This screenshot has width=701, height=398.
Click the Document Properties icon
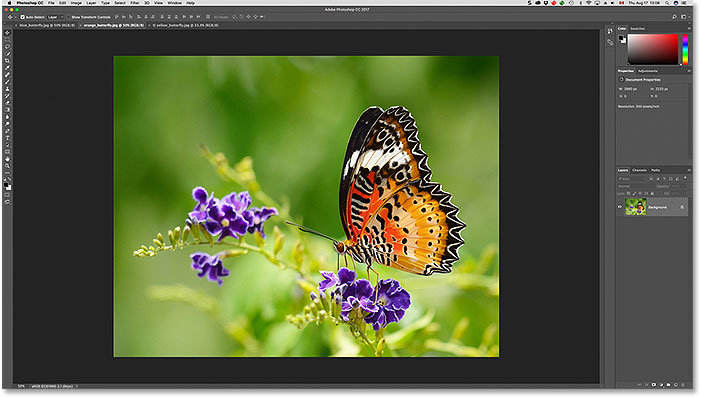pos(621,80)
